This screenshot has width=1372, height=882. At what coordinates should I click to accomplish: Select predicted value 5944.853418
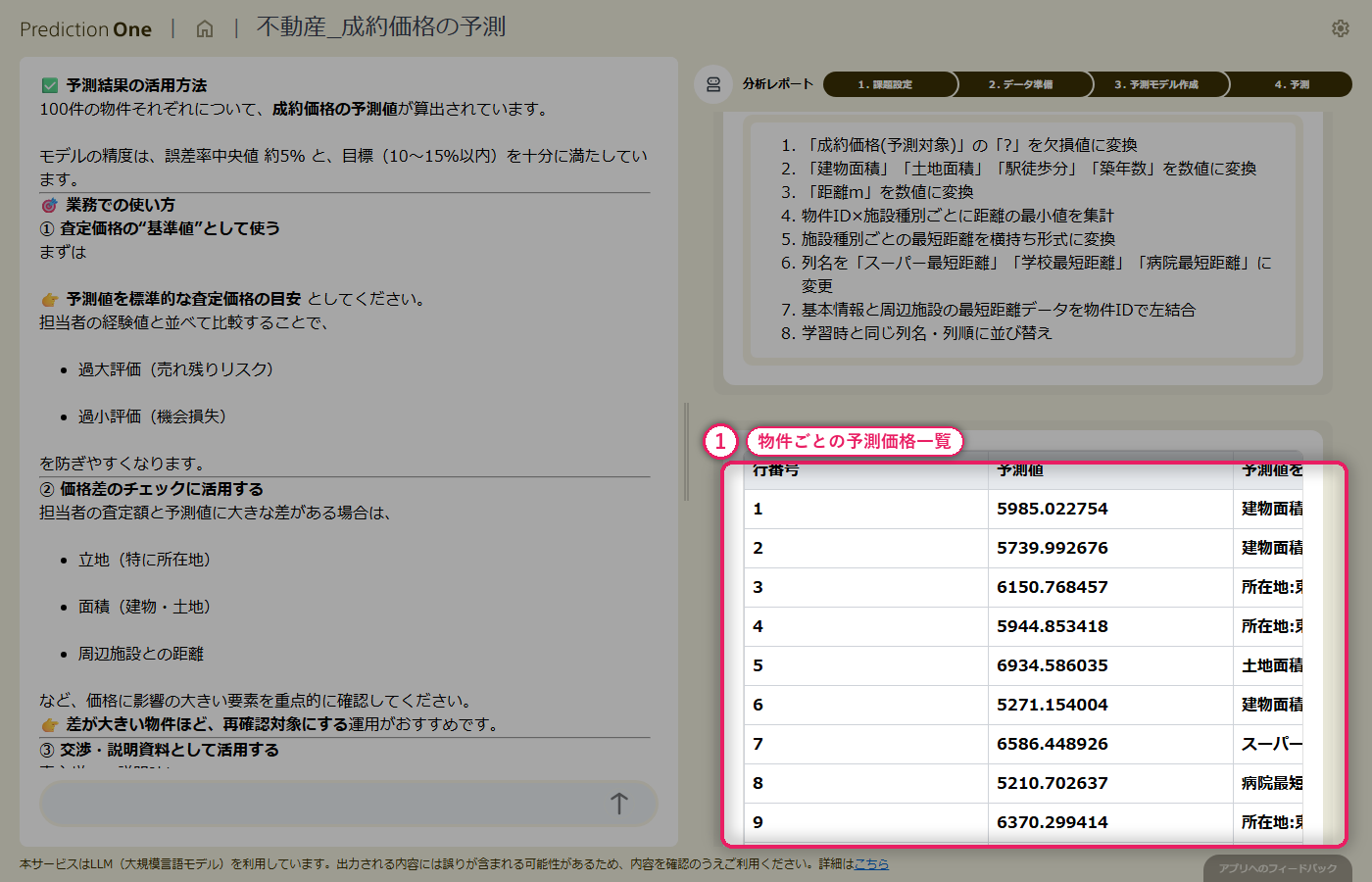(1053, 626)
